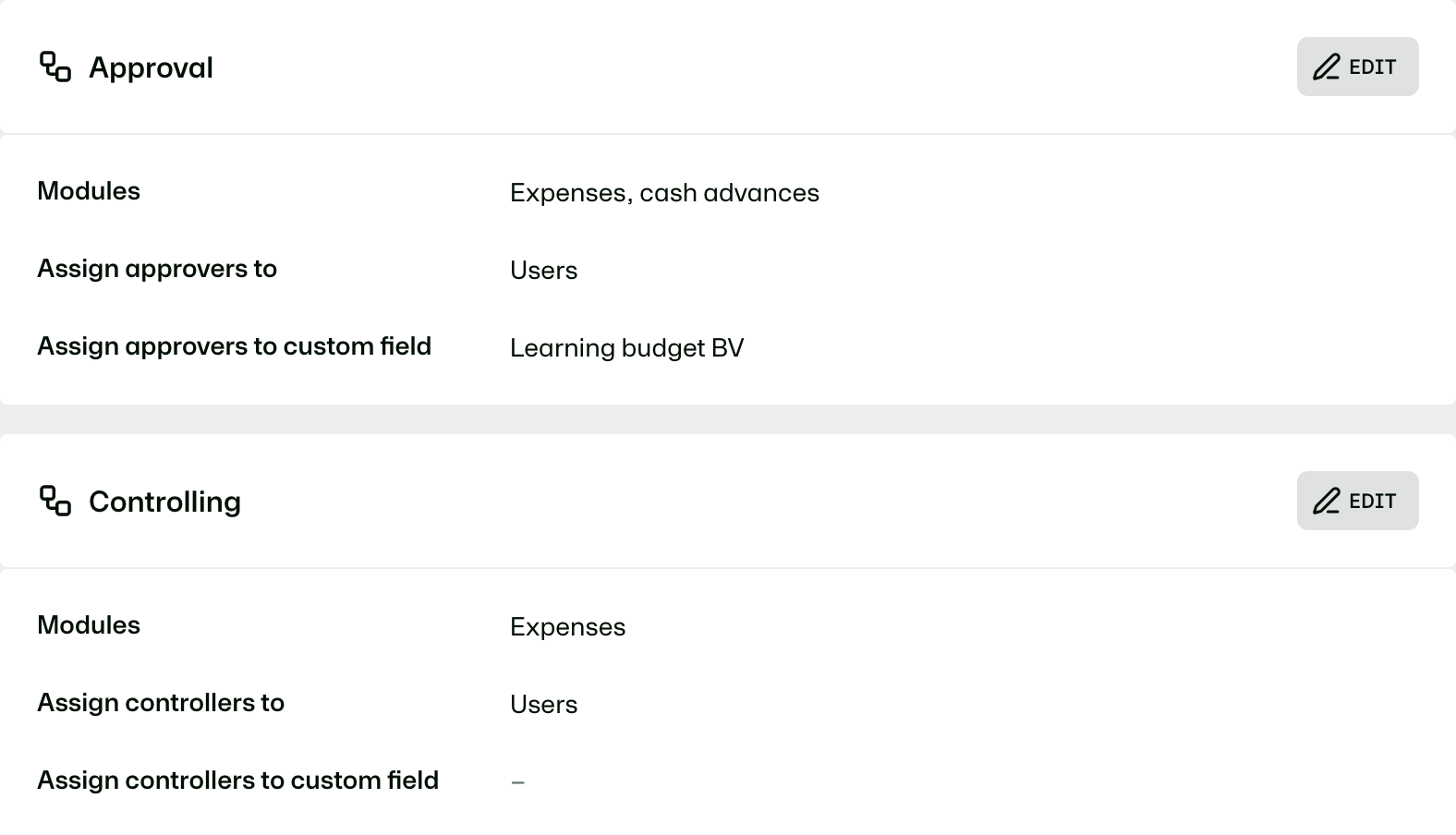The height and width of the screenshot is (835, 1456).
Task: Select the Controlling section heading
Action: [x=164, y=502]
